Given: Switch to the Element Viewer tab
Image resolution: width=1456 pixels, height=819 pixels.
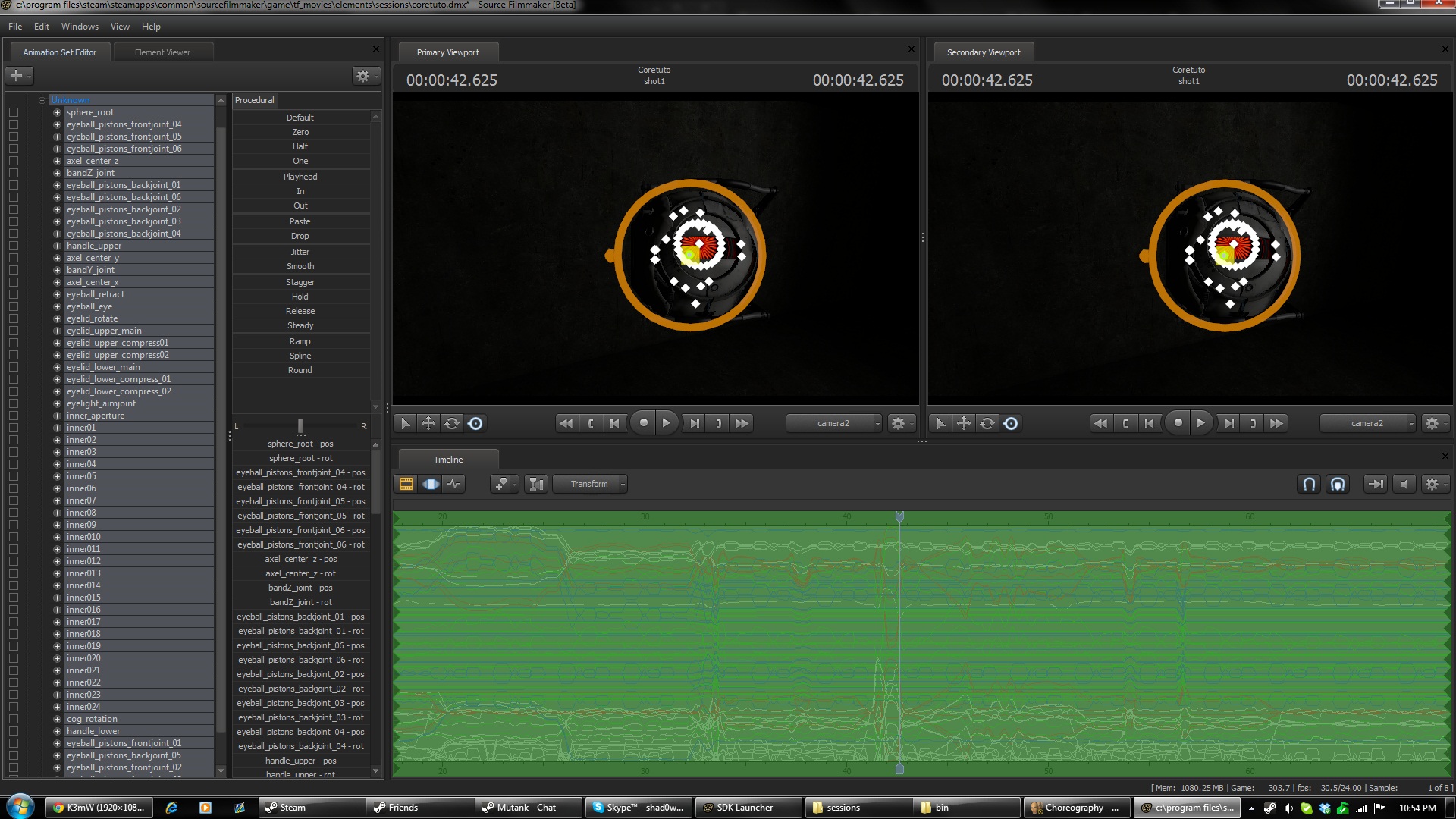Looking at the screenshot, I should pyautogui.click(x=162, y=52).
